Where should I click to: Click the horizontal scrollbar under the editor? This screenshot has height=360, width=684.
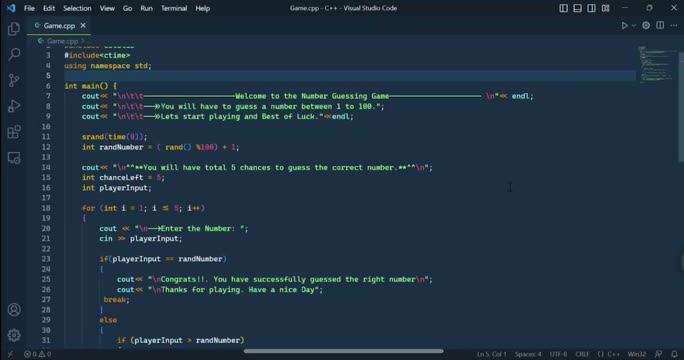tap(344, 351)
